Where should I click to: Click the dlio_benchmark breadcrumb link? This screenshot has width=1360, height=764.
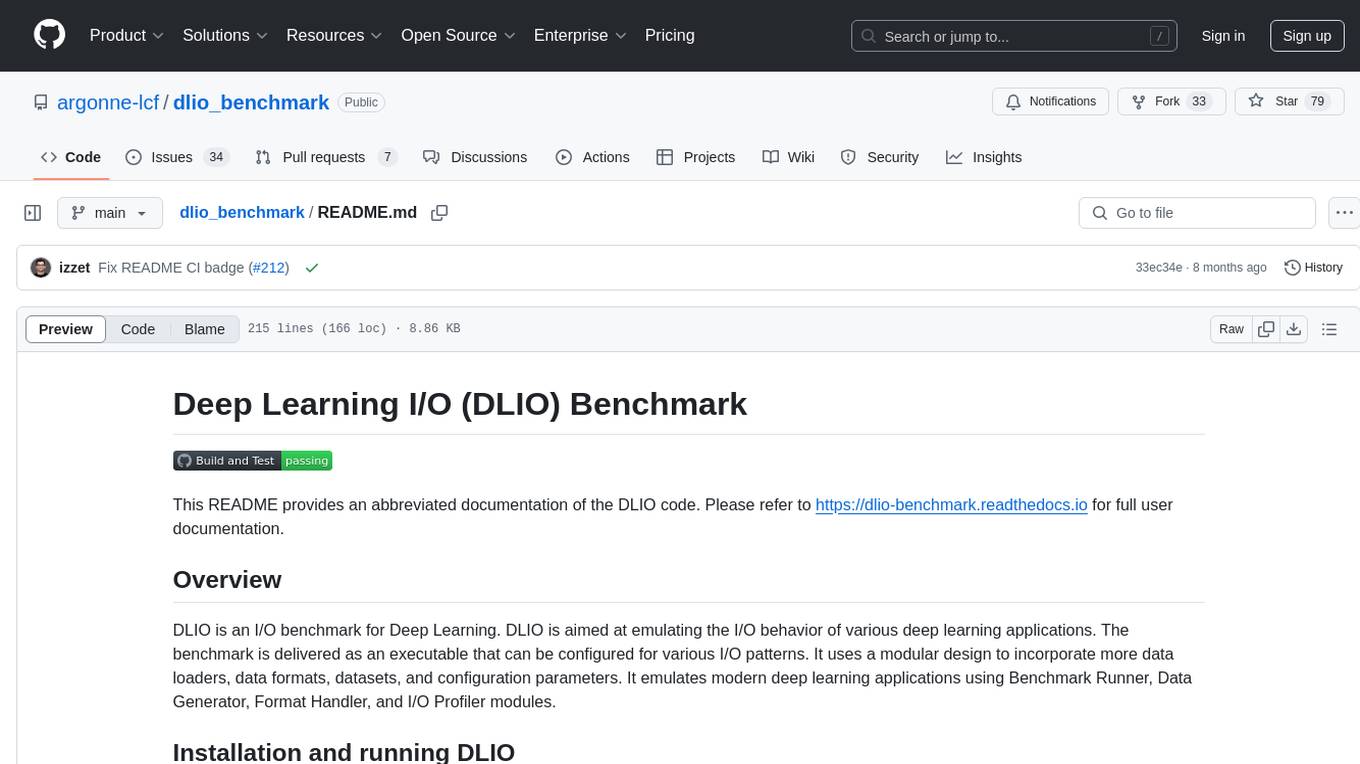241,213
